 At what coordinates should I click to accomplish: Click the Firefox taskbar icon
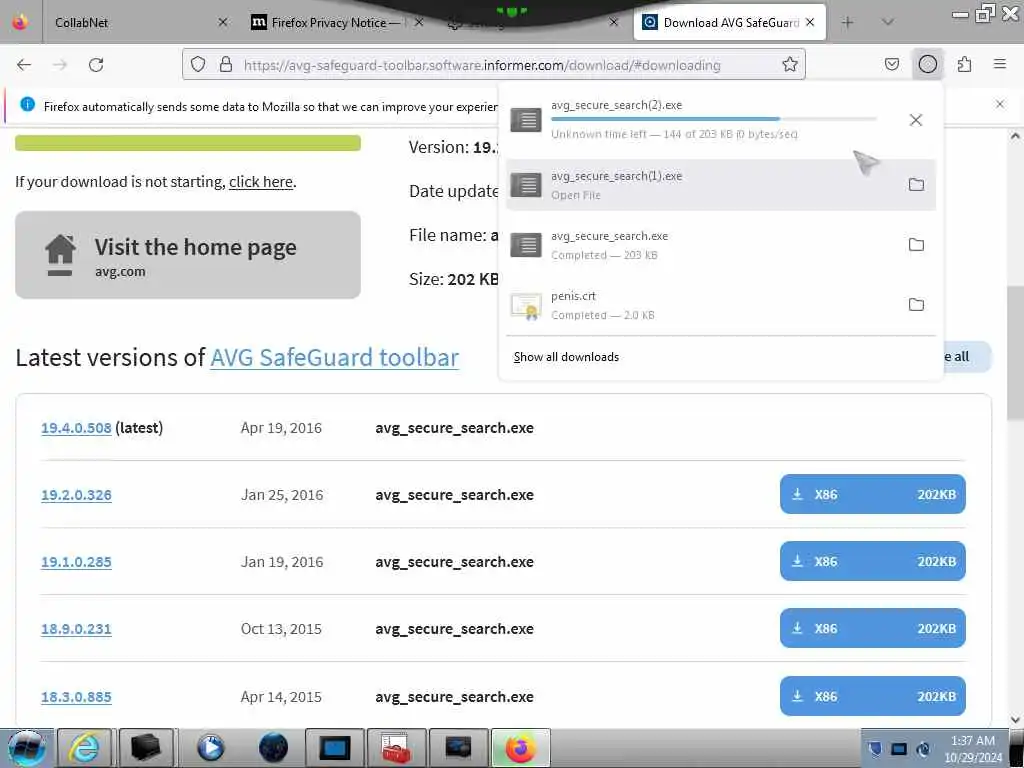tap(520, 748)
